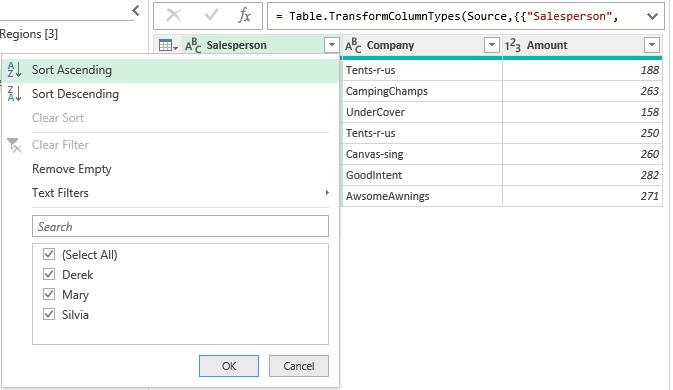Click the Regions [3] group label
The image size is (673, 390).
click(x=29, y=34)
